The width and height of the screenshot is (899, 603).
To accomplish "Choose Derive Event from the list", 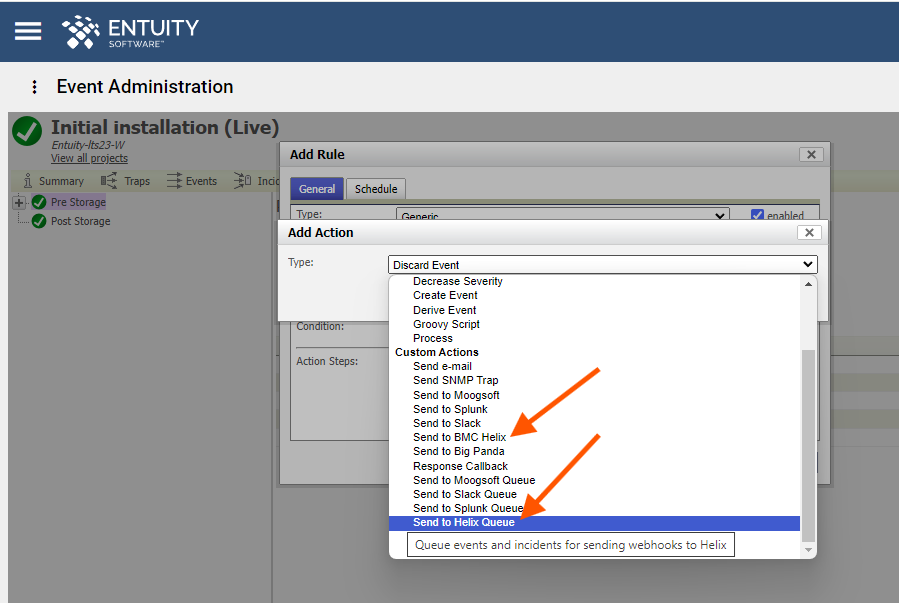I will point(444,310).
